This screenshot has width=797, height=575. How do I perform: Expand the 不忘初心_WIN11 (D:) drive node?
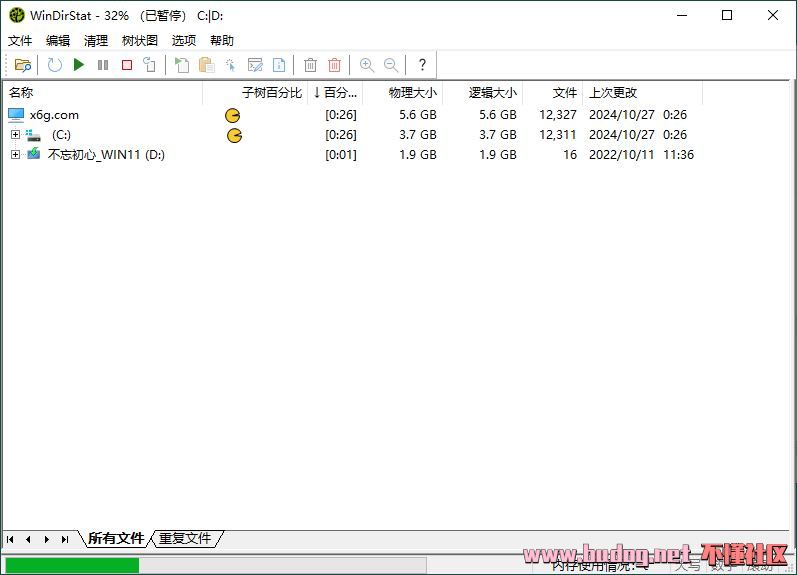click(15, 155)
